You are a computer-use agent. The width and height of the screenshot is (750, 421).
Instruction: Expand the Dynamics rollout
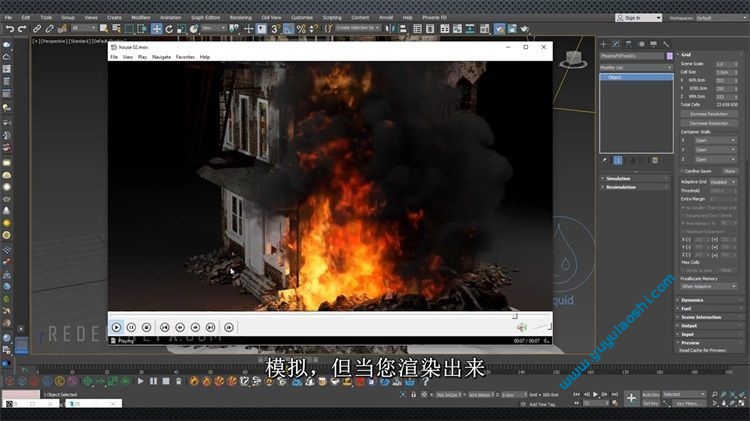point(710,300)
